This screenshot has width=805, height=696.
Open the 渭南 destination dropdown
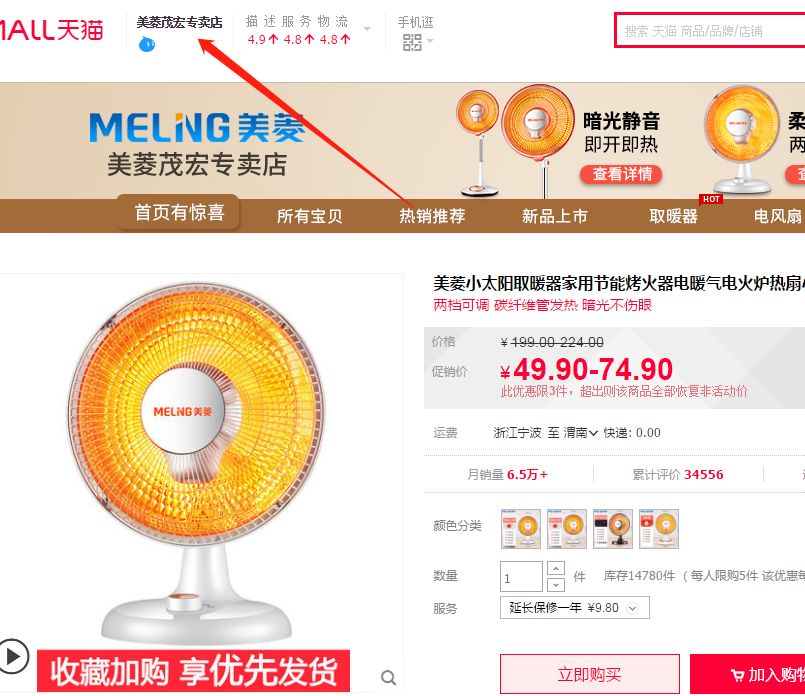pyautogui.click(x=581, y=433)
